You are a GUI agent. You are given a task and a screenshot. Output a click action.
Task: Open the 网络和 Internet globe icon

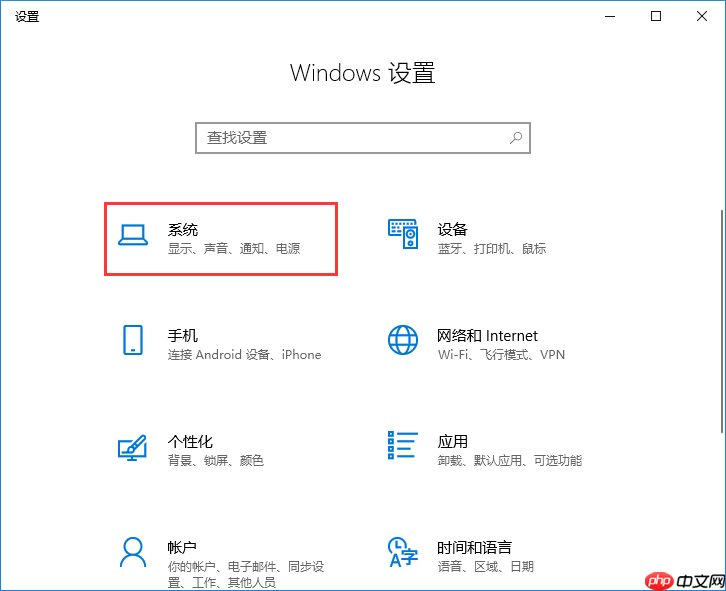coord(403,340)
